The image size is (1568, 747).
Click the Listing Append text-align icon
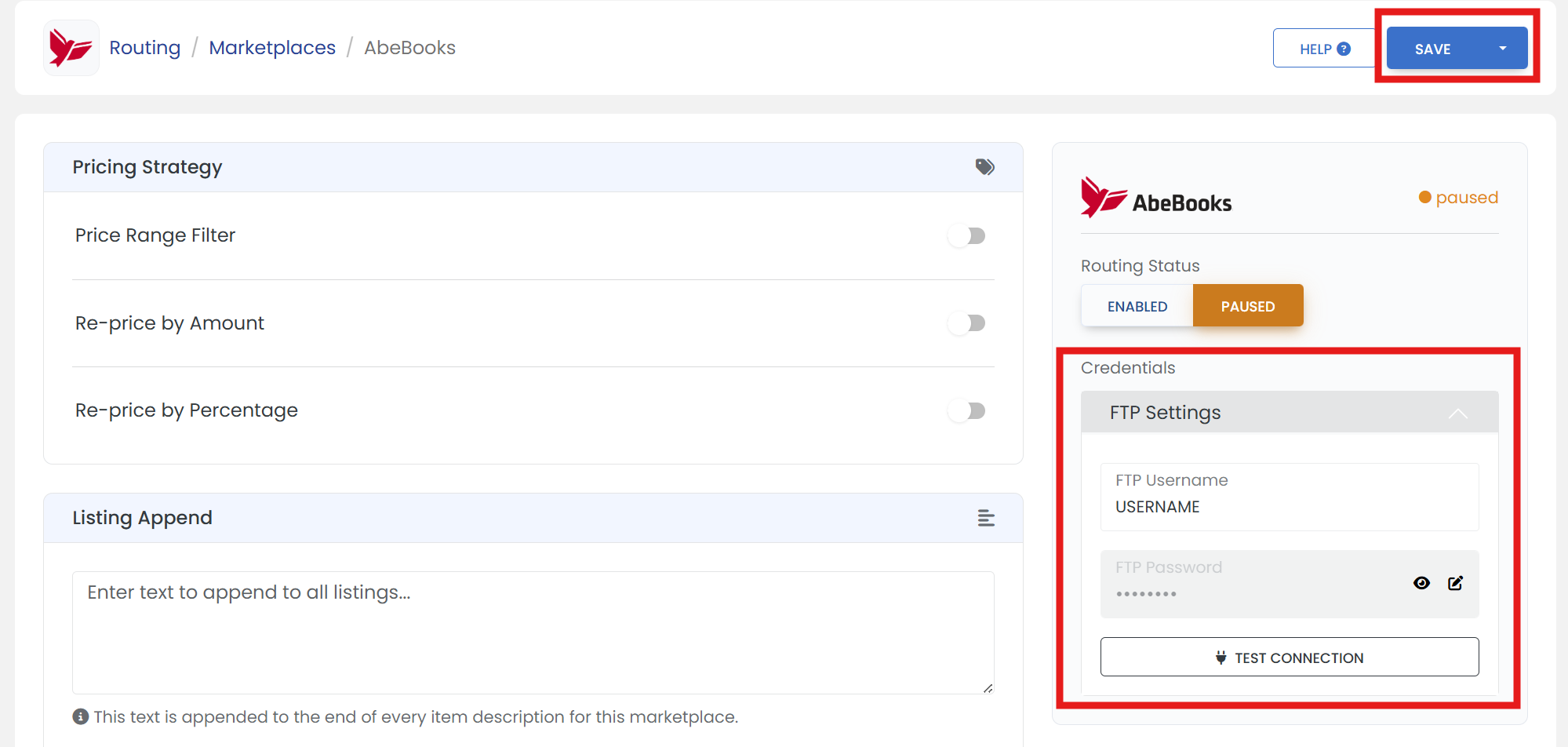986,518
